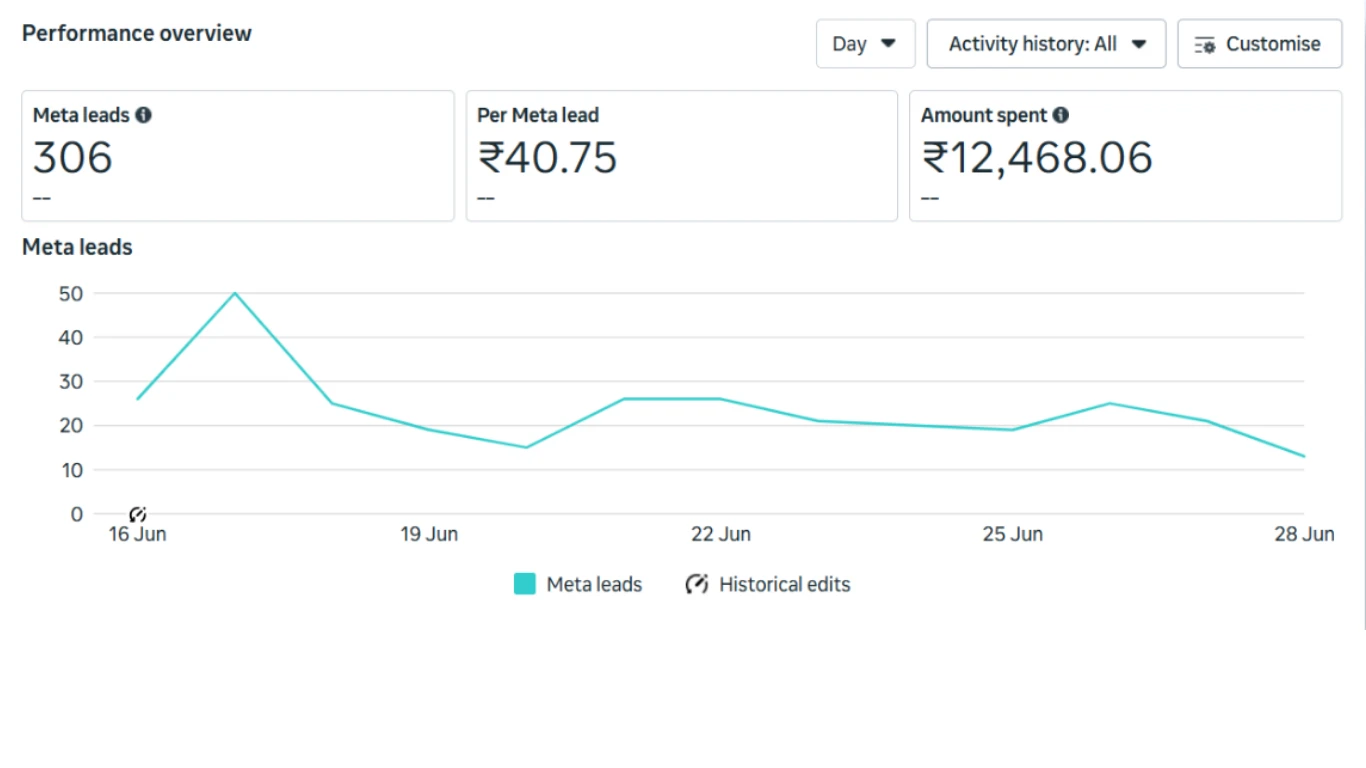Click the Historical edits legend icon

click(x=696, y=584)
